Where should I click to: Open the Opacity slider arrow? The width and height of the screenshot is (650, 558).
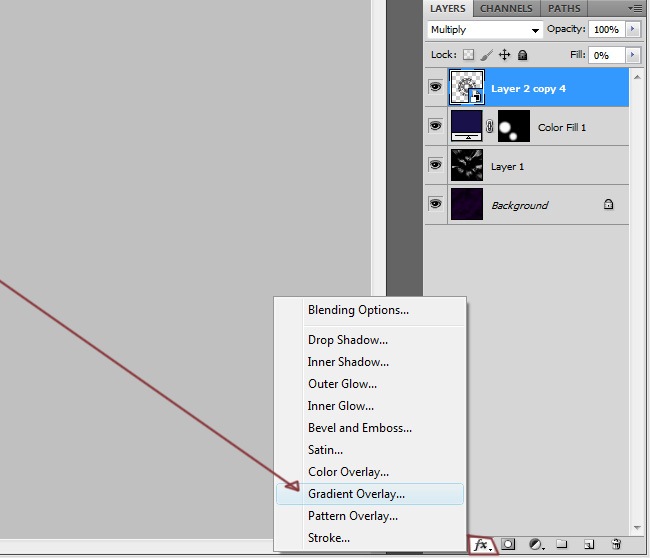pos(633,29)
